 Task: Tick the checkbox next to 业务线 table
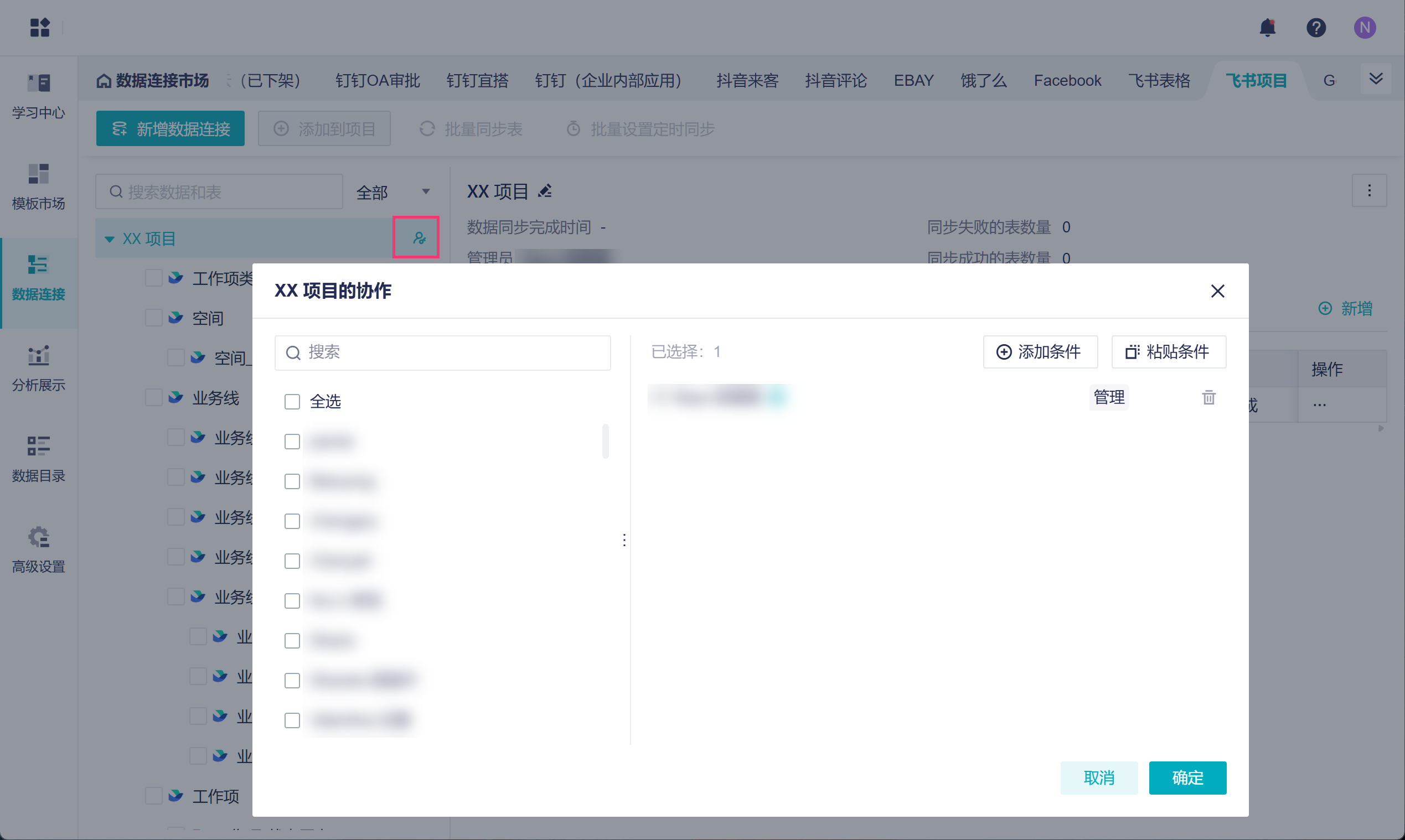[153, 397]
